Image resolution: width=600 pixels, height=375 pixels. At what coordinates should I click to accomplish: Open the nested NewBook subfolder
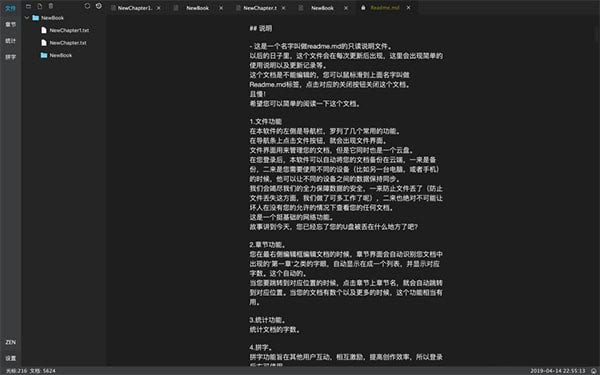pyautogui.click(x=60, y=55)
